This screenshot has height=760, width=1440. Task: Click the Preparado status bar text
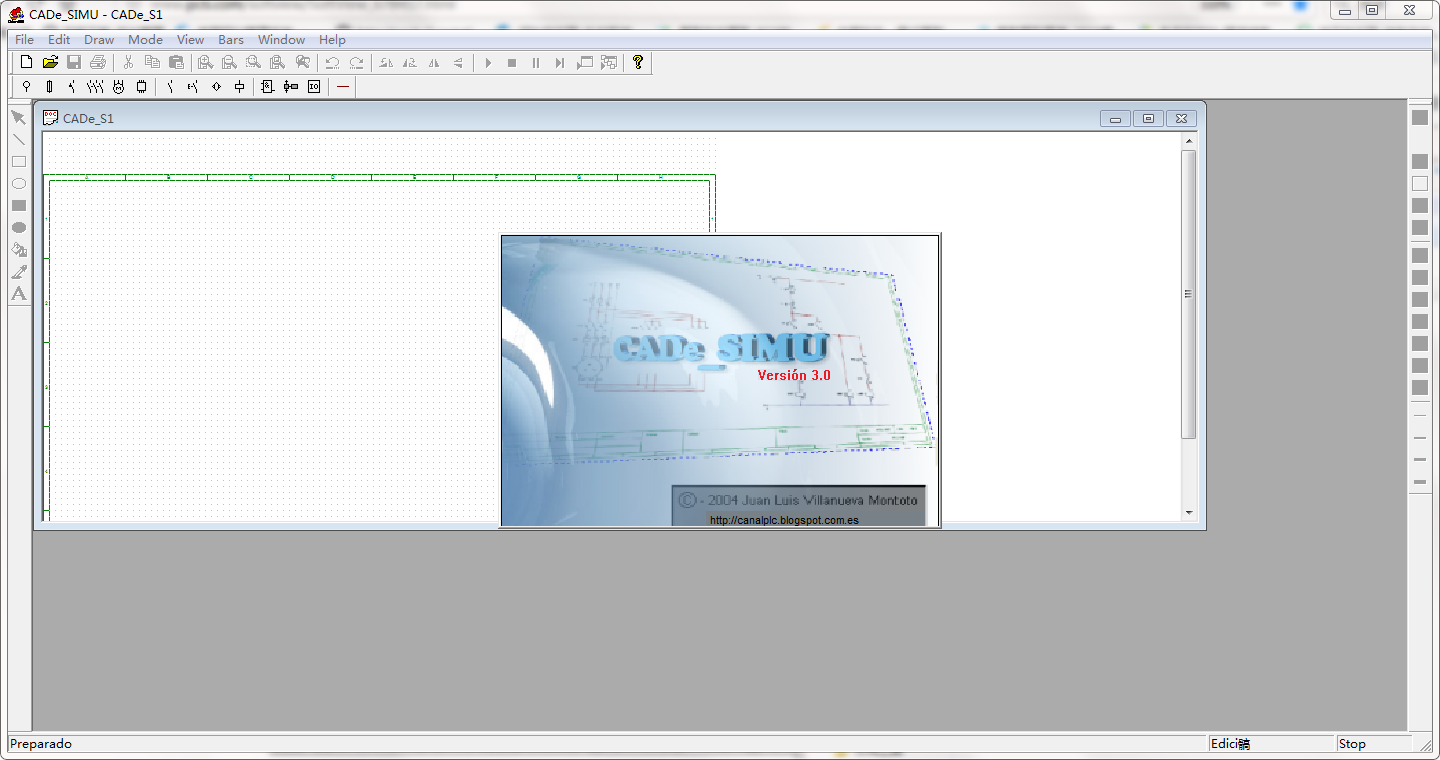coord(41,744)
